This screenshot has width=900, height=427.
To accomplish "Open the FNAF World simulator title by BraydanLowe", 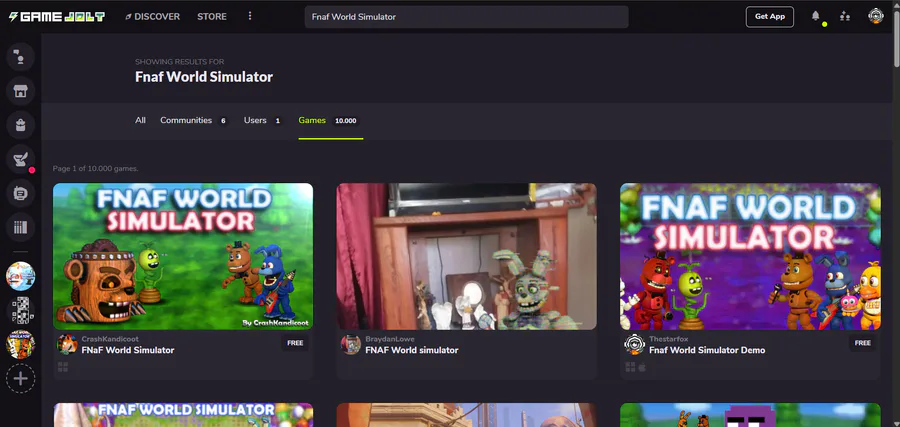I will point(412,350).
